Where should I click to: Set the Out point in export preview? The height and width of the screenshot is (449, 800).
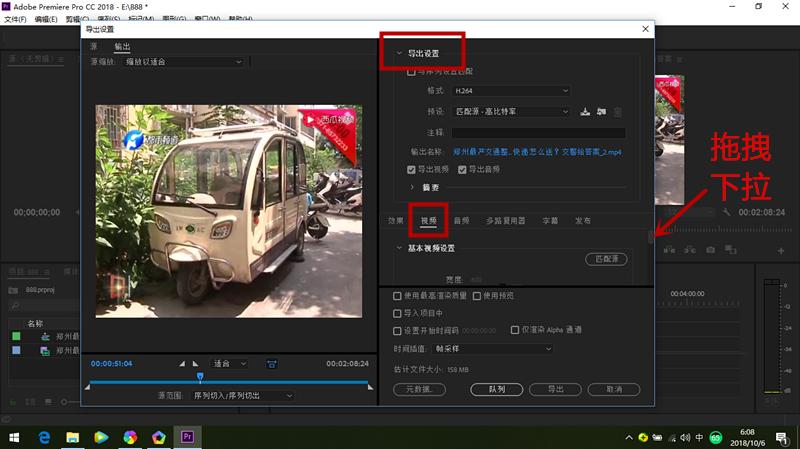[x=195, y=364]
